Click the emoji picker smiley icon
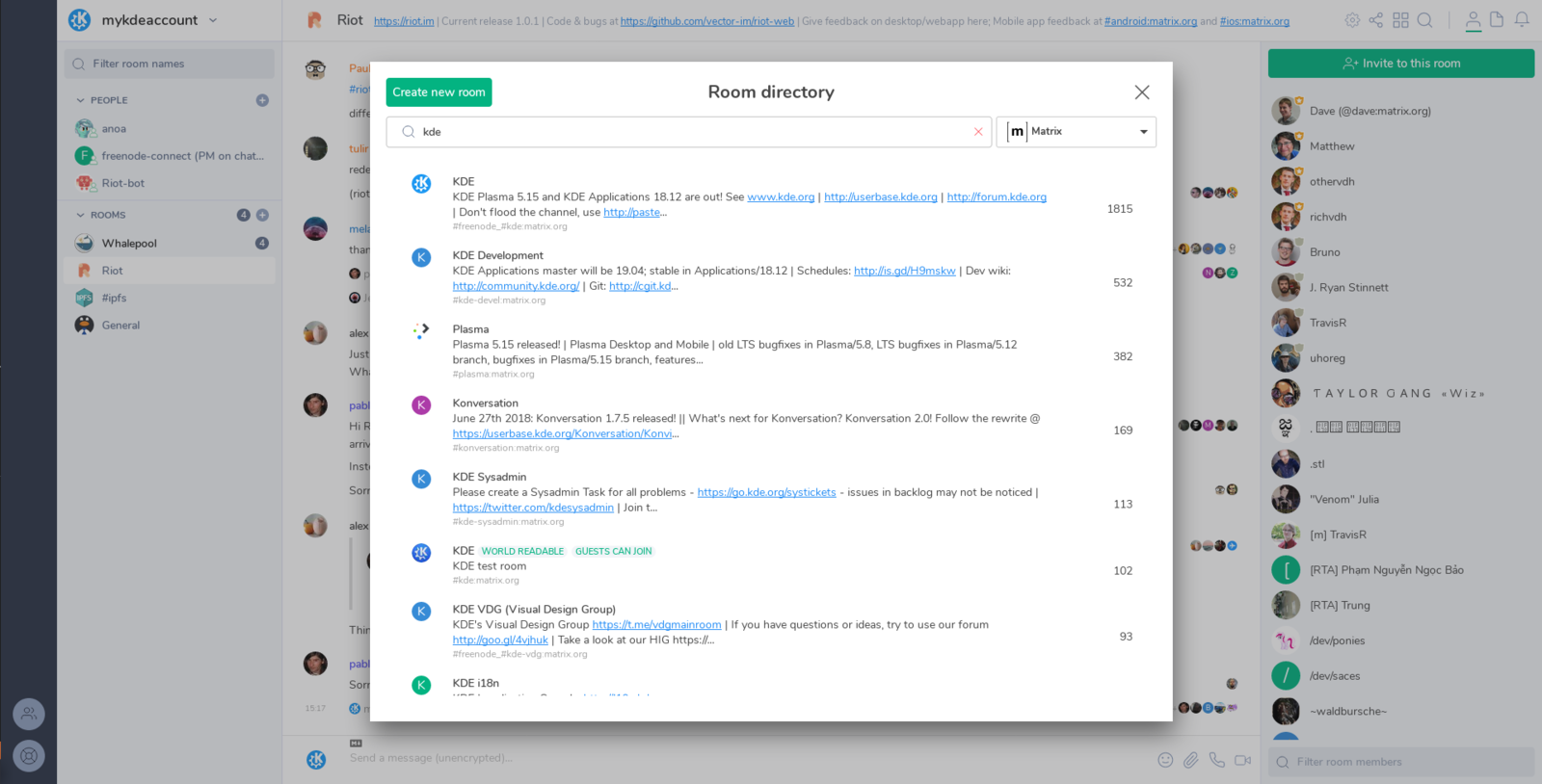Image resolution: width=1542 pixels, height=784 pixels. 1165,760
